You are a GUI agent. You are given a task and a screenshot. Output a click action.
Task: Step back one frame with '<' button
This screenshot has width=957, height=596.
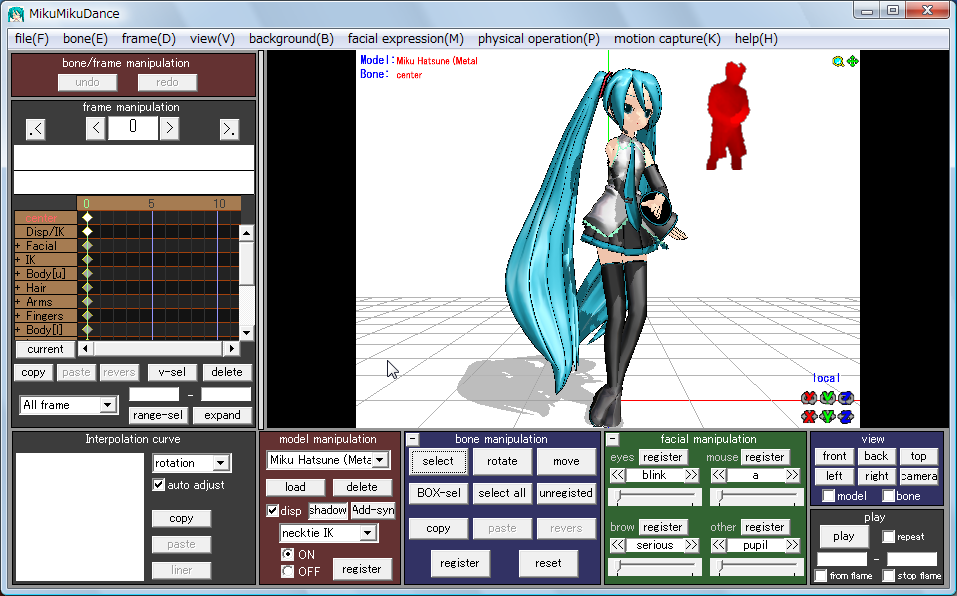click(x=96, y=129)
